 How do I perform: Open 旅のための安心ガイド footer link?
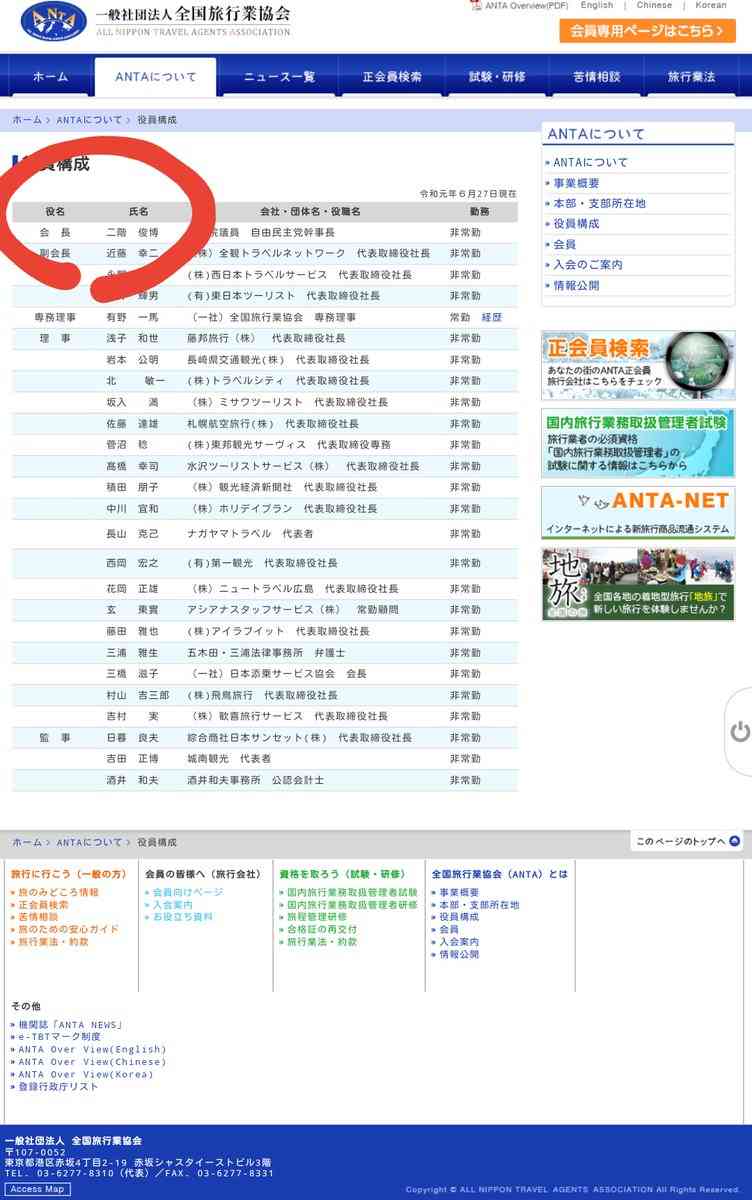point(68,929)
